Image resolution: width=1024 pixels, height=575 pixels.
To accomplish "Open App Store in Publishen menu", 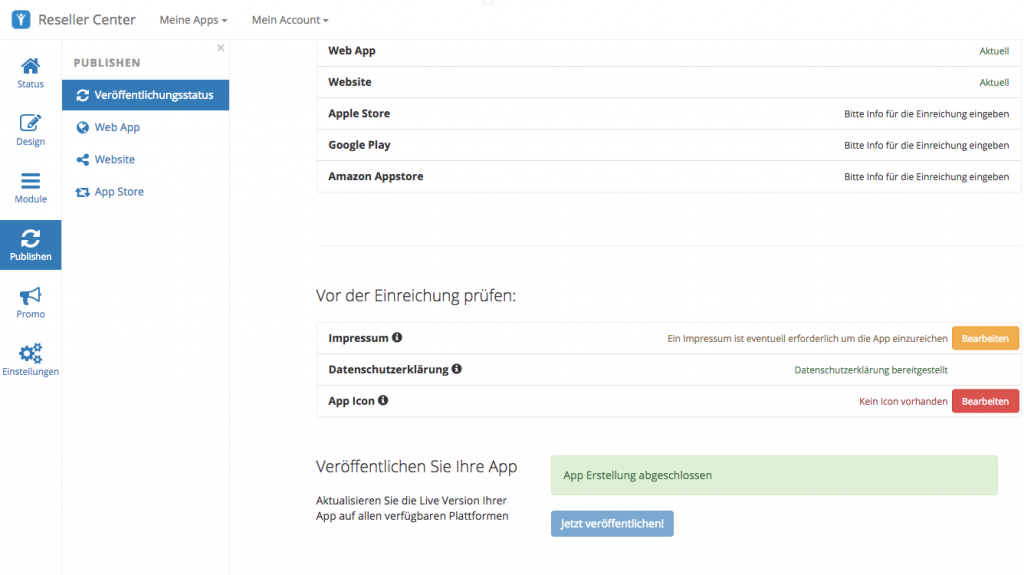I will pyautogui.click(x=119, y=192).
